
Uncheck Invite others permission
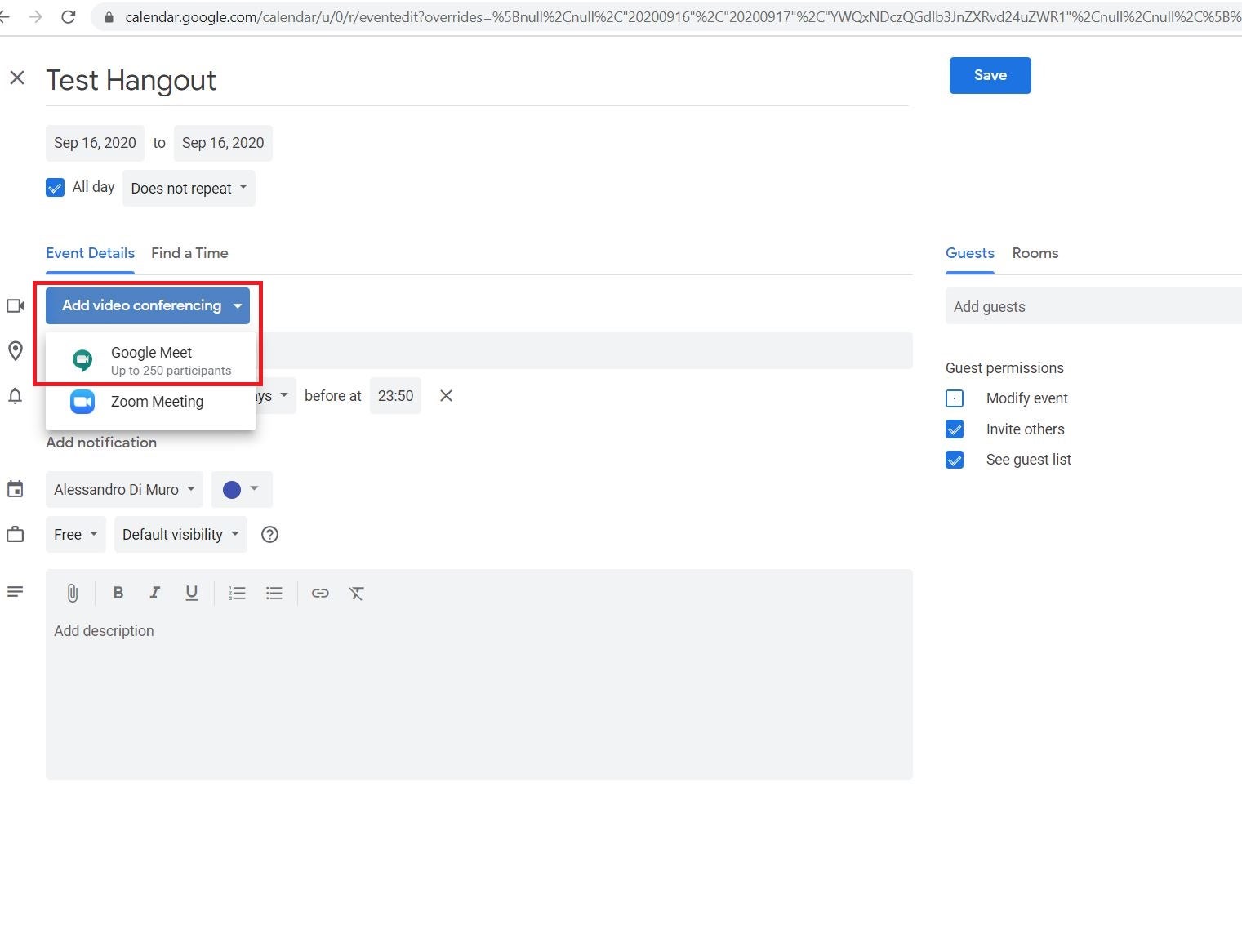point(955,429)
